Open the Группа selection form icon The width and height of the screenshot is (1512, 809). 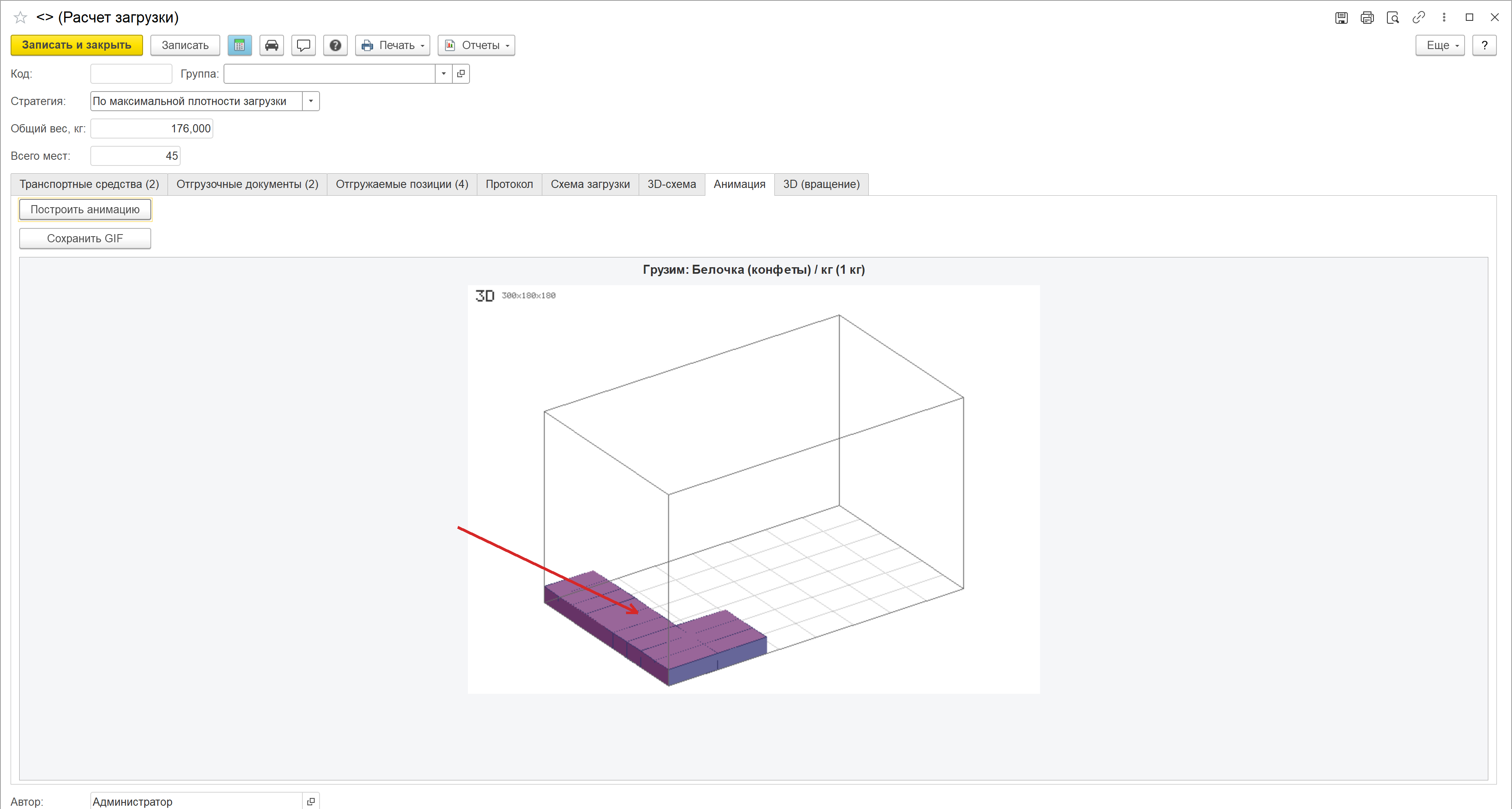click(461, 74)
